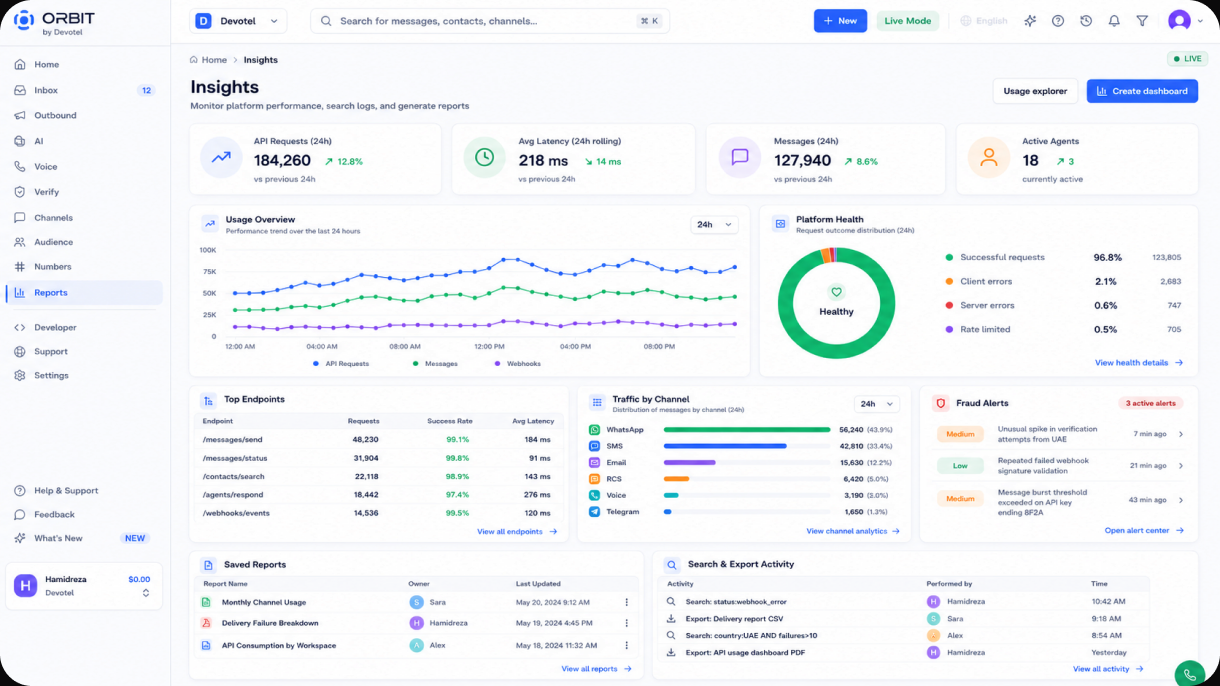Click the Support globe icon in sidebar
This screenshot has width=1220, height=686.
[x=20, y=352]
